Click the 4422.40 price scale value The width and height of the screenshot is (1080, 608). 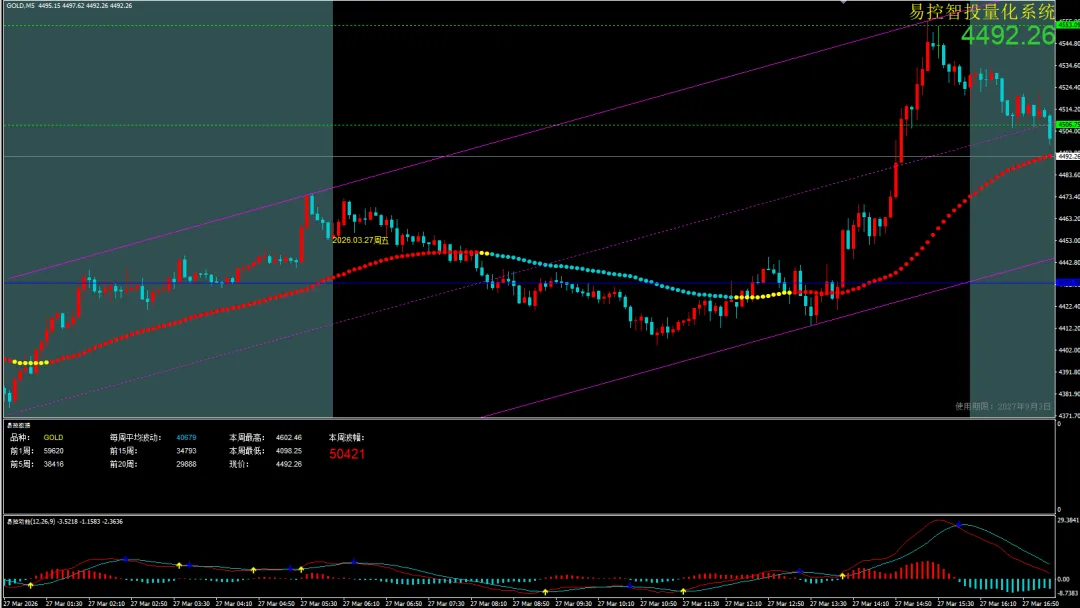coord(1068,306)
